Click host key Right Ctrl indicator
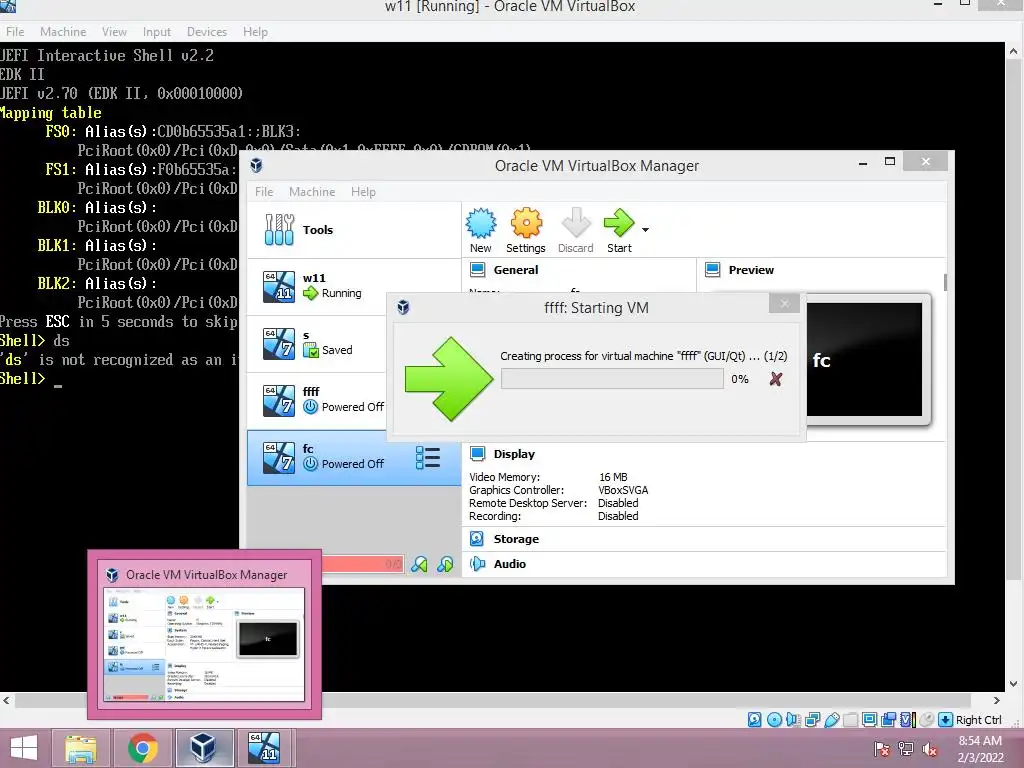The width and height of the screenshot is (1024, 768). tap(970, 720)
